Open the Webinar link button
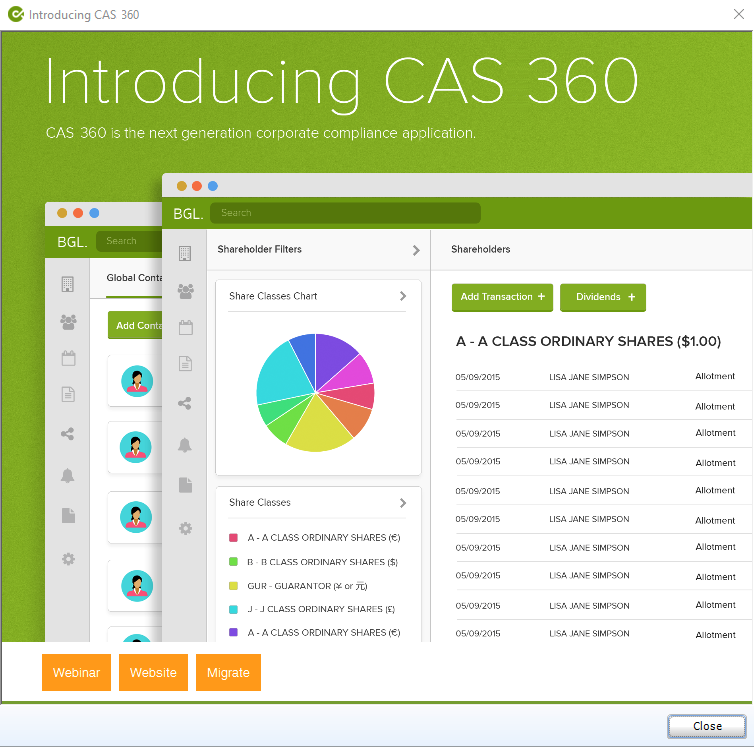This screenshot has width=754, height=747. [76, 672]
